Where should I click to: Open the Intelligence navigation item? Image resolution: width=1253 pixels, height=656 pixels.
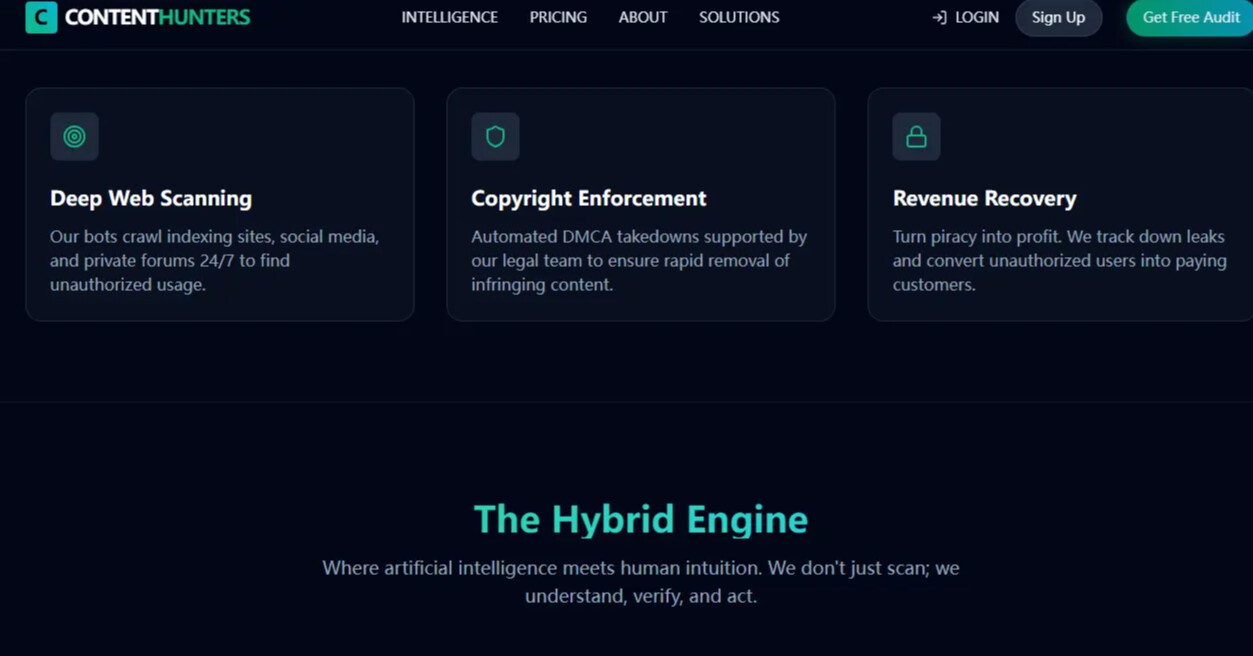click(449, 17)
